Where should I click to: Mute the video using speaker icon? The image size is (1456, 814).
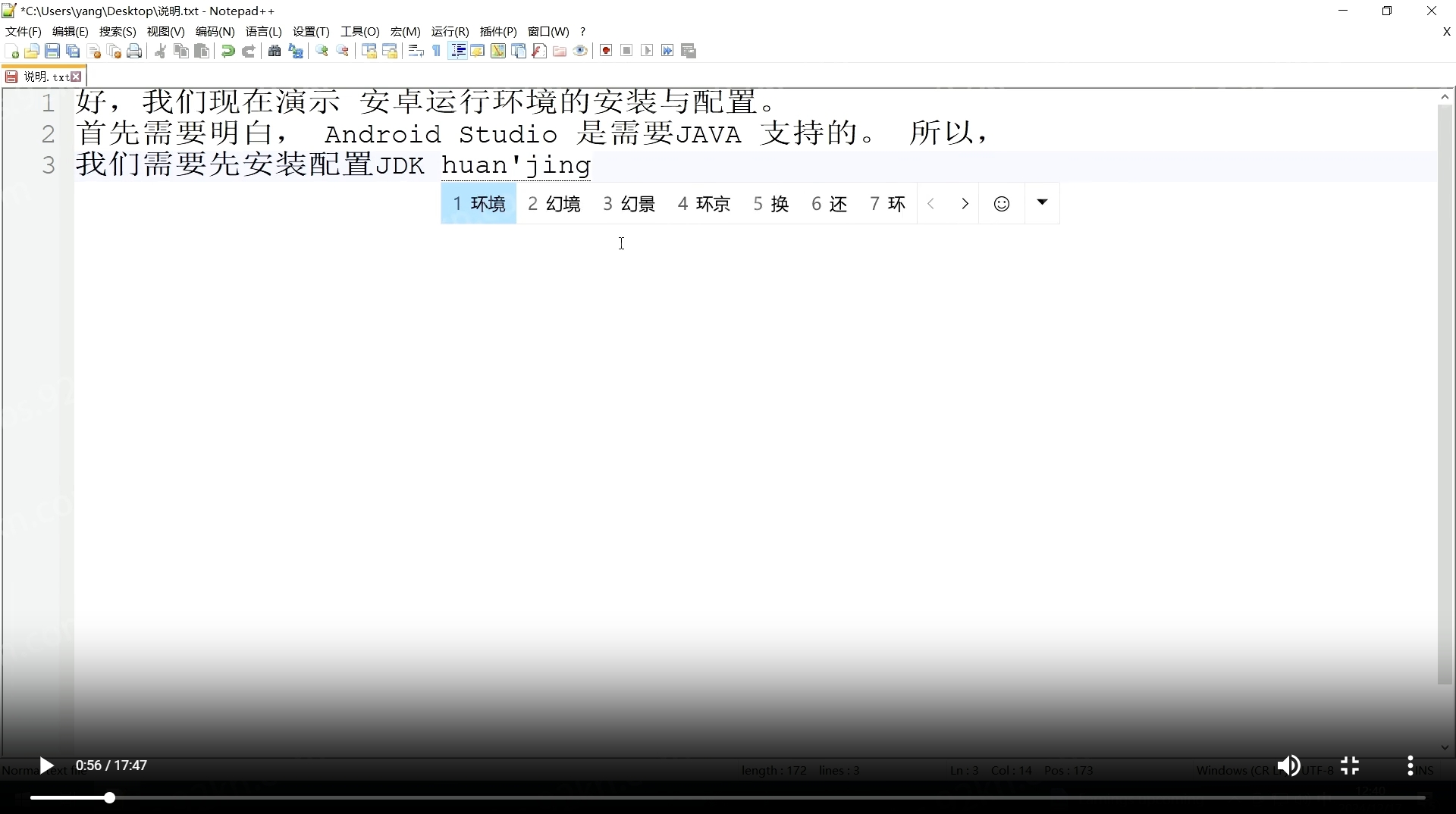(x=1288, y=766)
